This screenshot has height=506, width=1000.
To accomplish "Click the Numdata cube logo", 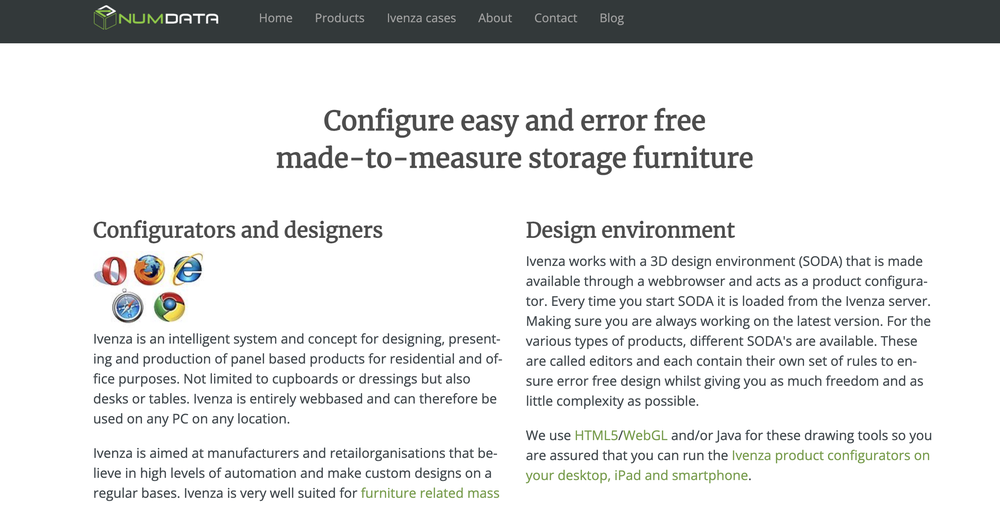I will pyautogui.click(x=105, y=18).
